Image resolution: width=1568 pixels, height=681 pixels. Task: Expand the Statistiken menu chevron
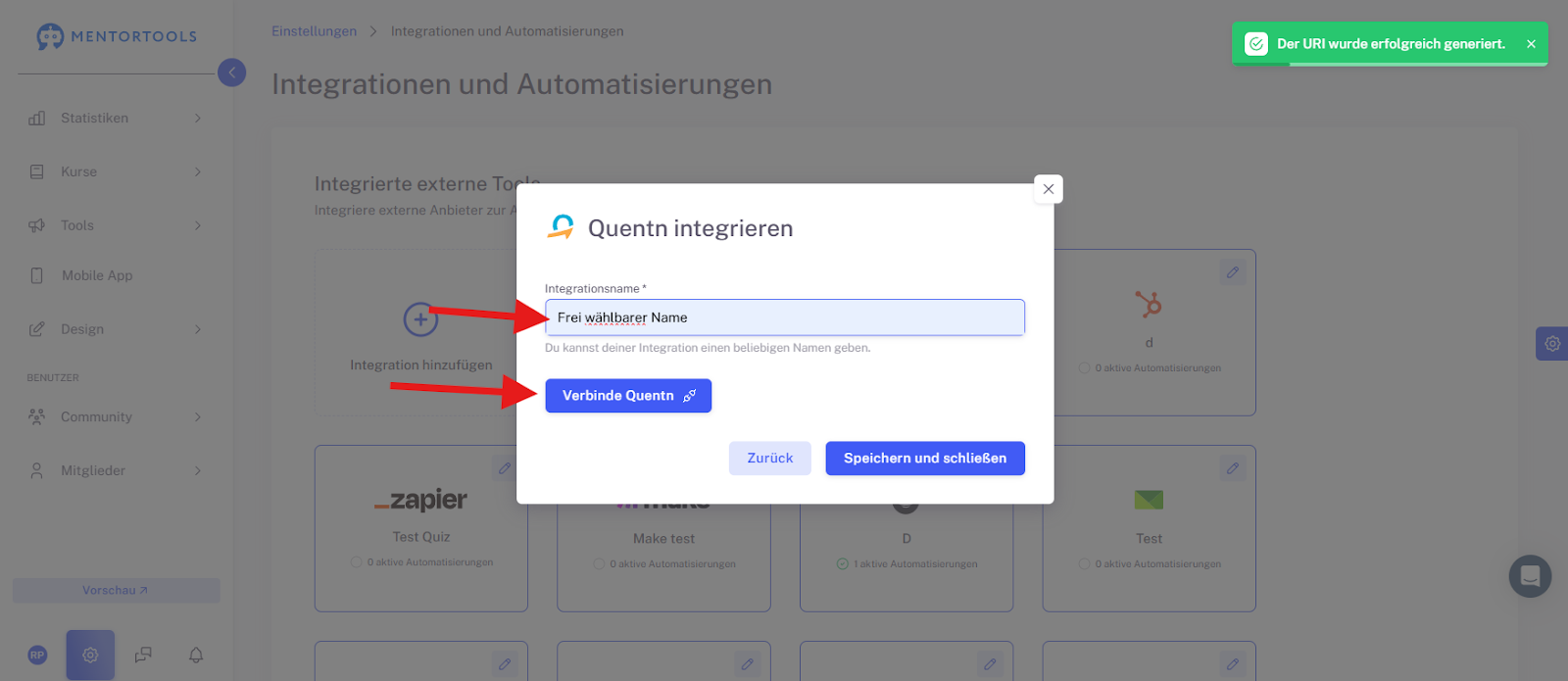click(x=198, y=118)
